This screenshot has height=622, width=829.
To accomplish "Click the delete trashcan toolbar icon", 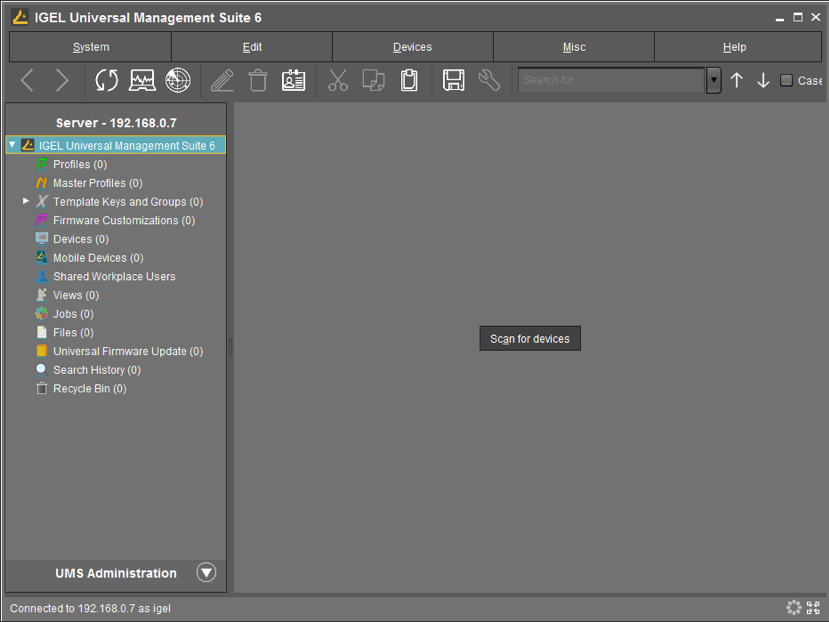I will (x=258, y=80).
